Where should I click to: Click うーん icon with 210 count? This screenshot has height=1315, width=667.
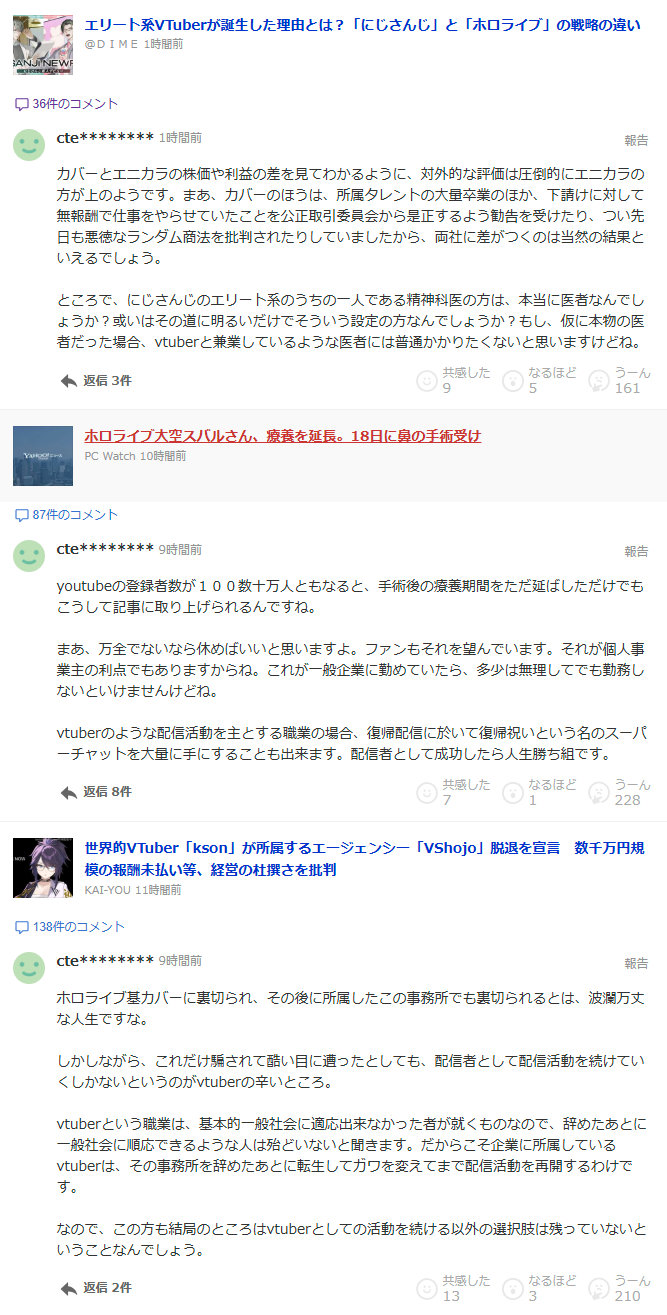(599, 1288)
